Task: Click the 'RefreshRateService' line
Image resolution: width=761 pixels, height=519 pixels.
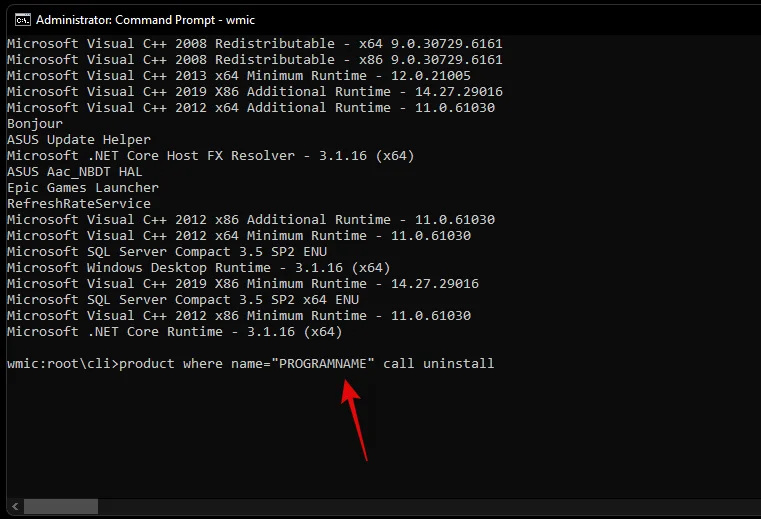Action: click(x=79, y=204)
